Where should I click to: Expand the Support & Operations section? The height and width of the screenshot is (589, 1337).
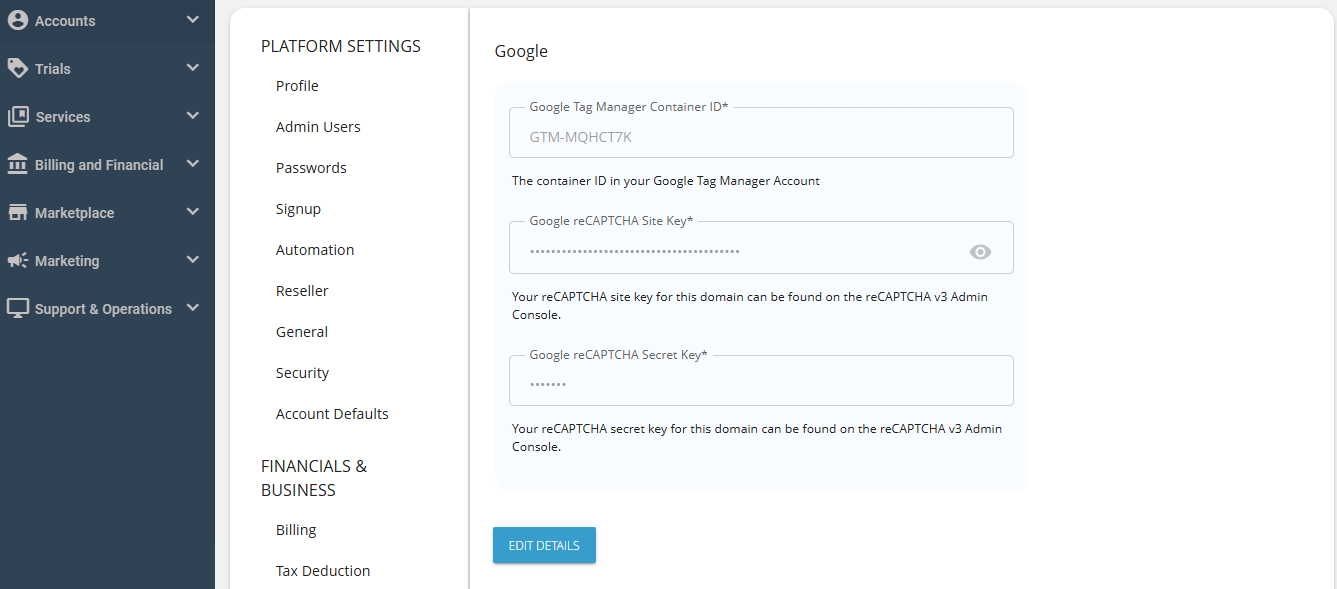click(193, 308)
